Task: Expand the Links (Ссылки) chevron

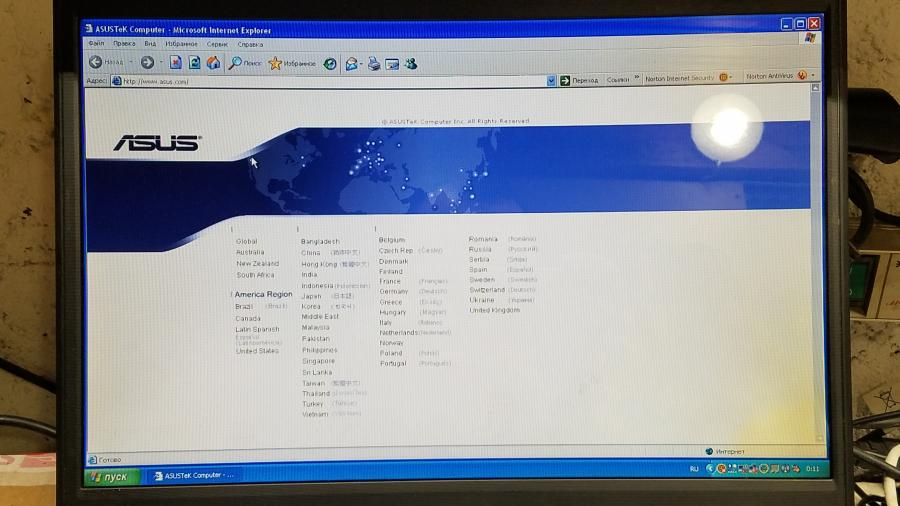Action: pyautogui.click(x=637, y=78)
